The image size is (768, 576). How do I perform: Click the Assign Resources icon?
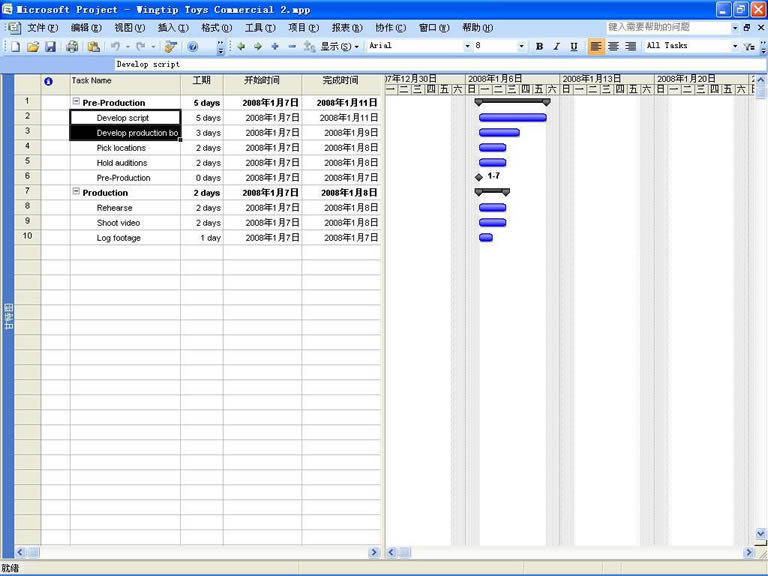tap(170, 47)
